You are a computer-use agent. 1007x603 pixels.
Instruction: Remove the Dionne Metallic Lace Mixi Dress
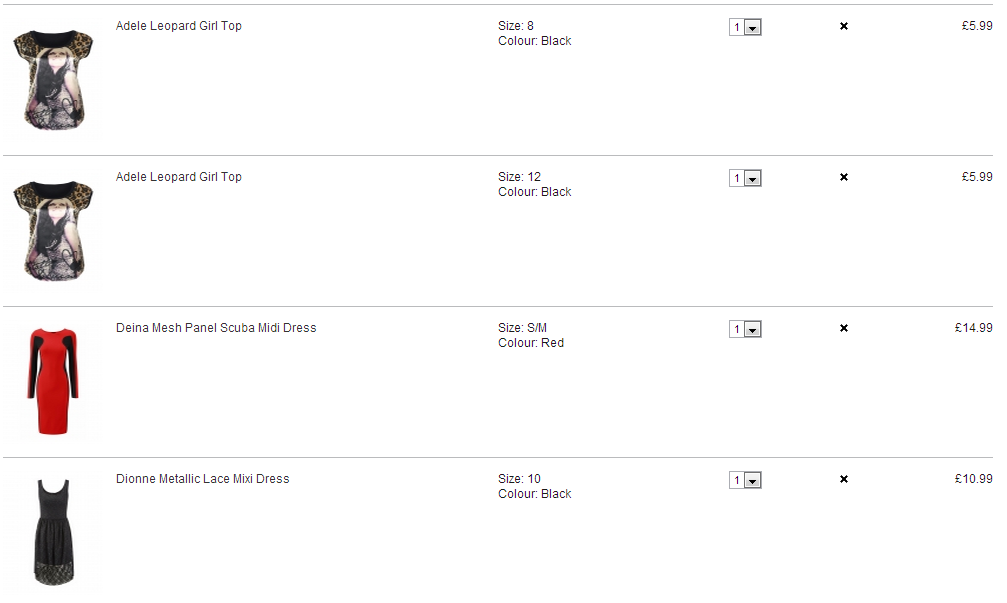point(844,479)
